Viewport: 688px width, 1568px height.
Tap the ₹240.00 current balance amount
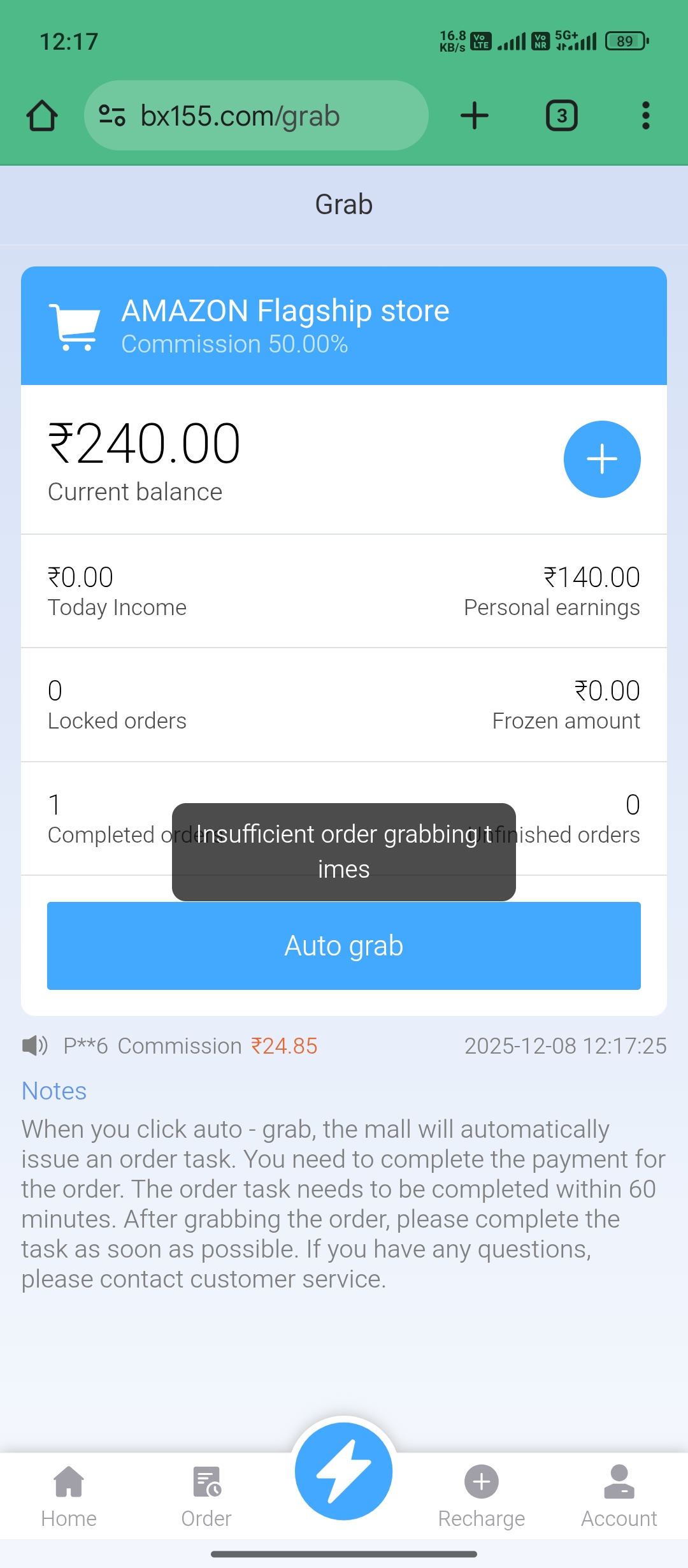tap(145, 444)
